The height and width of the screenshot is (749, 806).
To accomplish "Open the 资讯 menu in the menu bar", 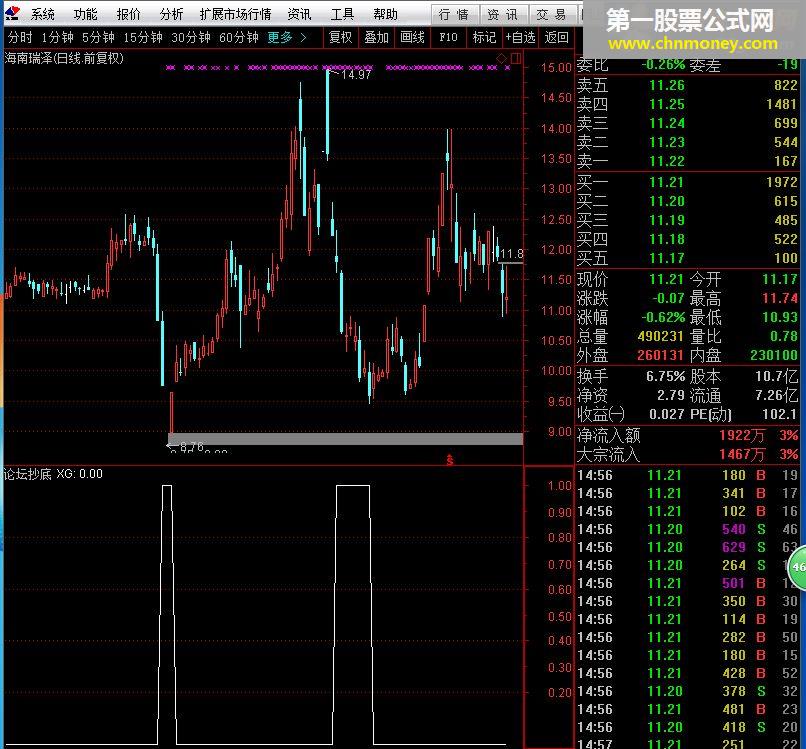I will coord(300,14).
